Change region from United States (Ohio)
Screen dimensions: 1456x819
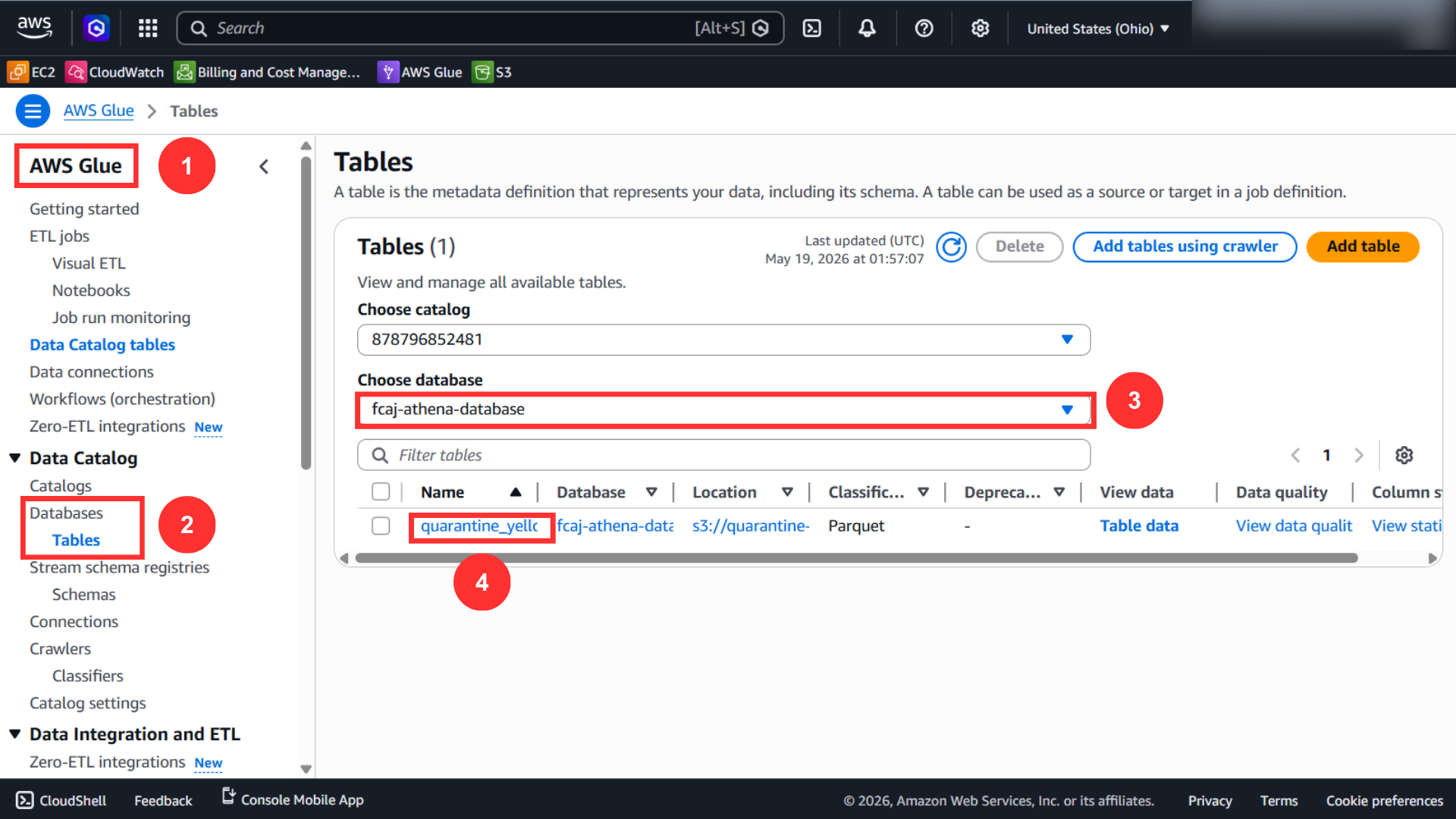pyautogui.click(x=1098, y=29)
